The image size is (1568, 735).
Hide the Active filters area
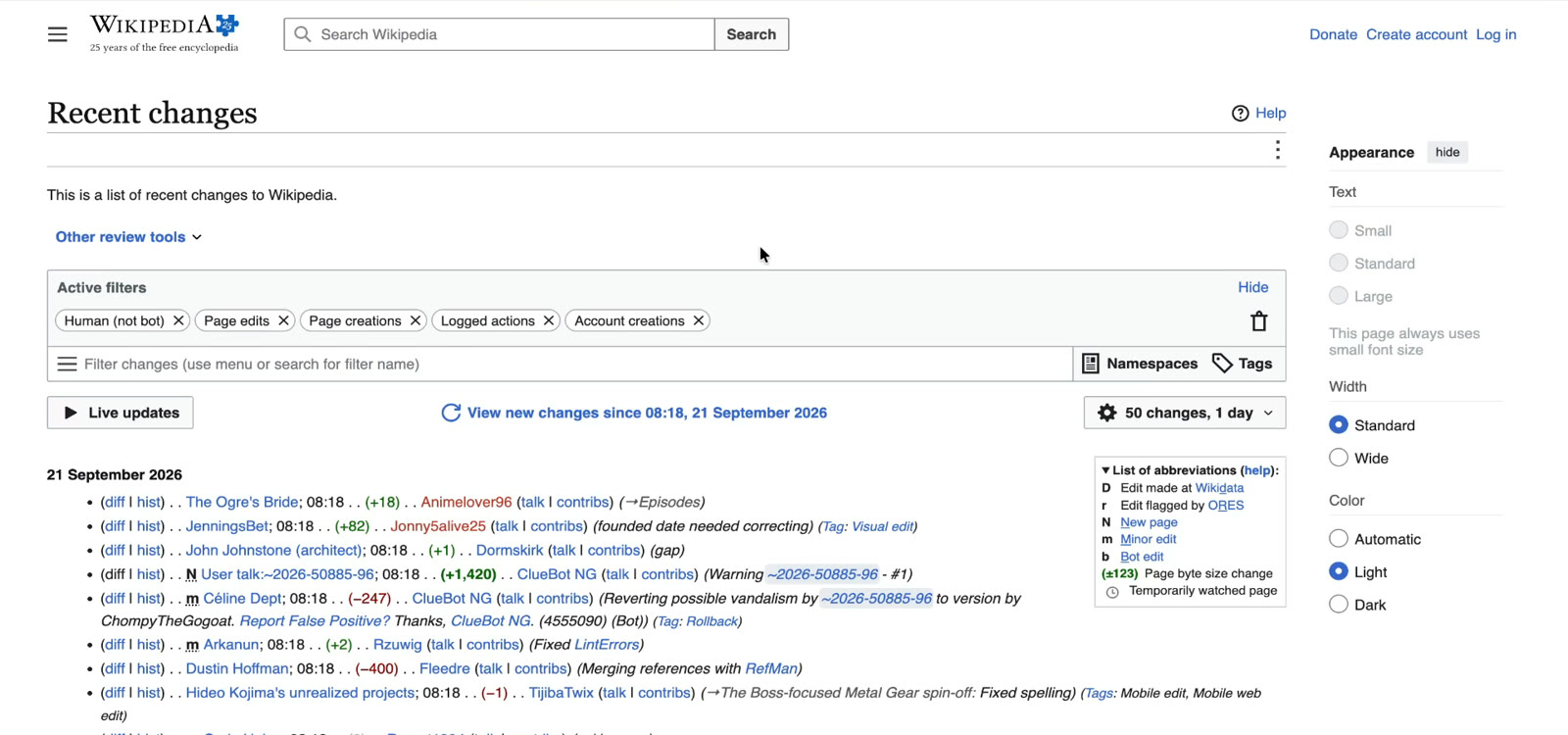[1252, 287]
